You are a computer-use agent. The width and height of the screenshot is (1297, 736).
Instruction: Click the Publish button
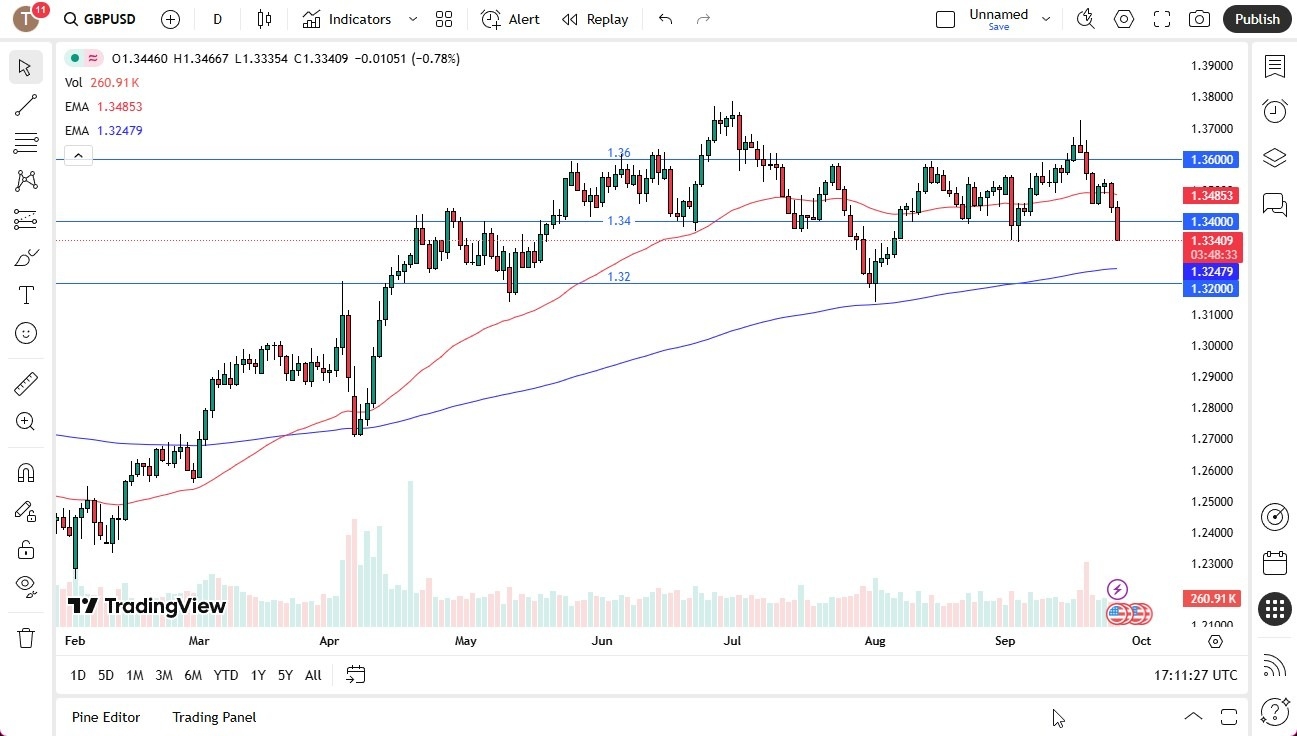[x=1256, y=19]
